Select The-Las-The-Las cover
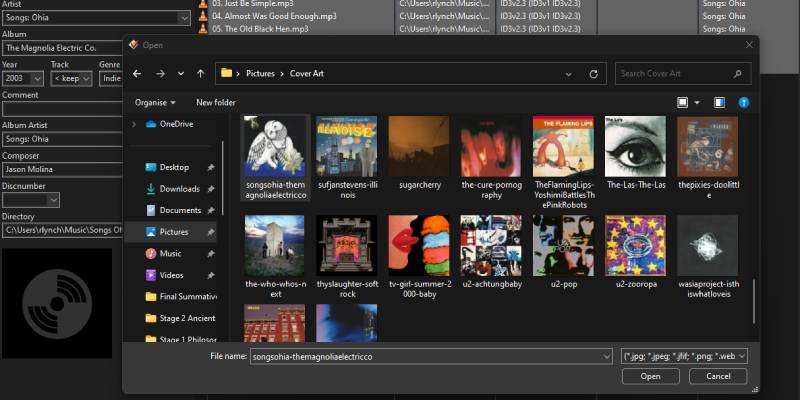800x400 pixels. (x=635, y=147)
